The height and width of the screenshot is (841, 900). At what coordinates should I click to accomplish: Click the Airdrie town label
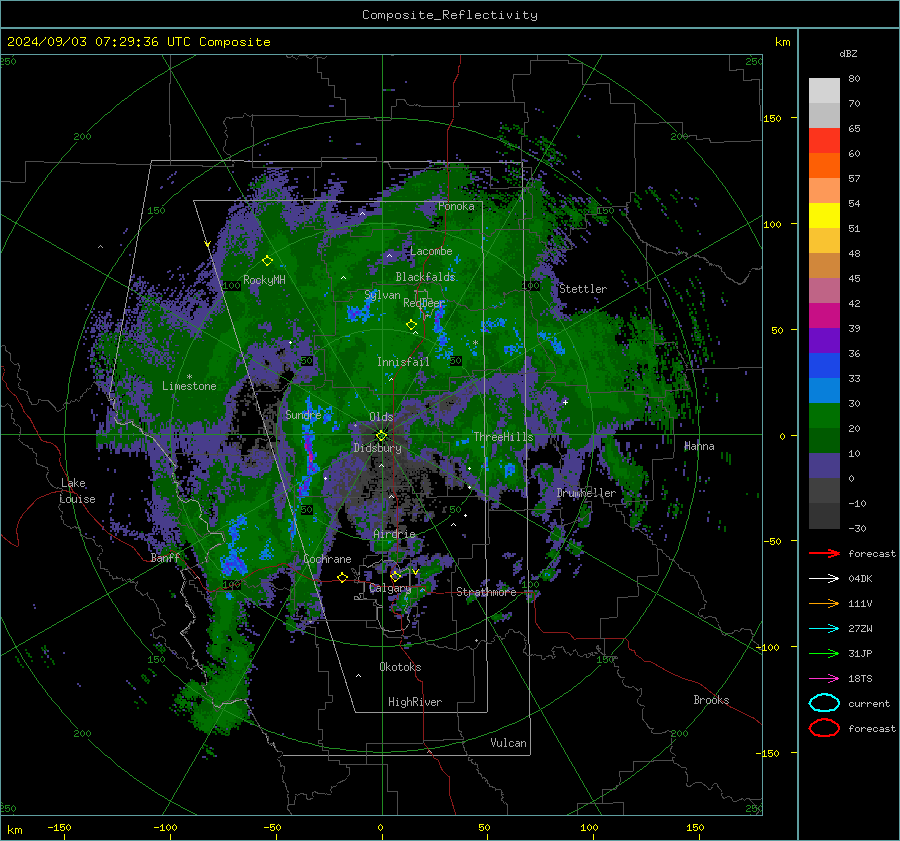click(x=394, y=534)
